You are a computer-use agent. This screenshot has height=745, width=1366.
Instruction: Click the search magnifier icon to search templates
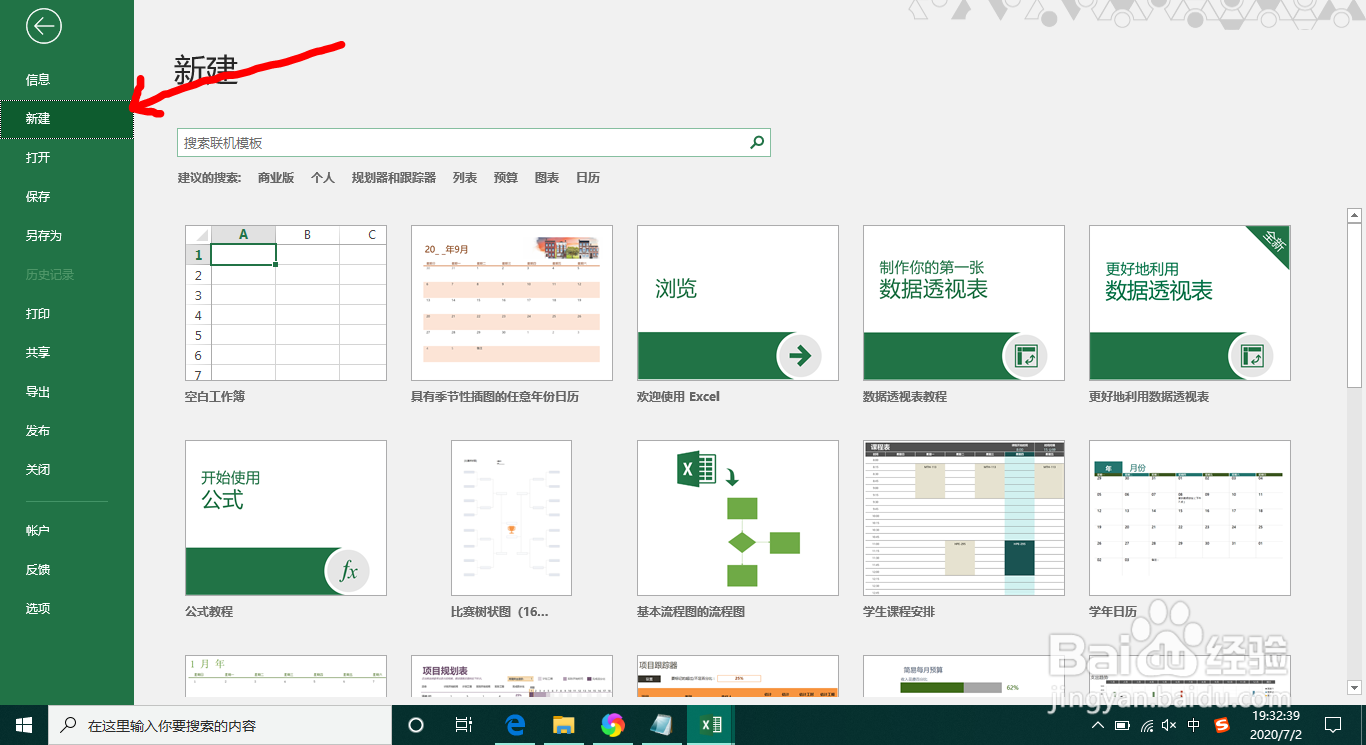coord(757,142)
